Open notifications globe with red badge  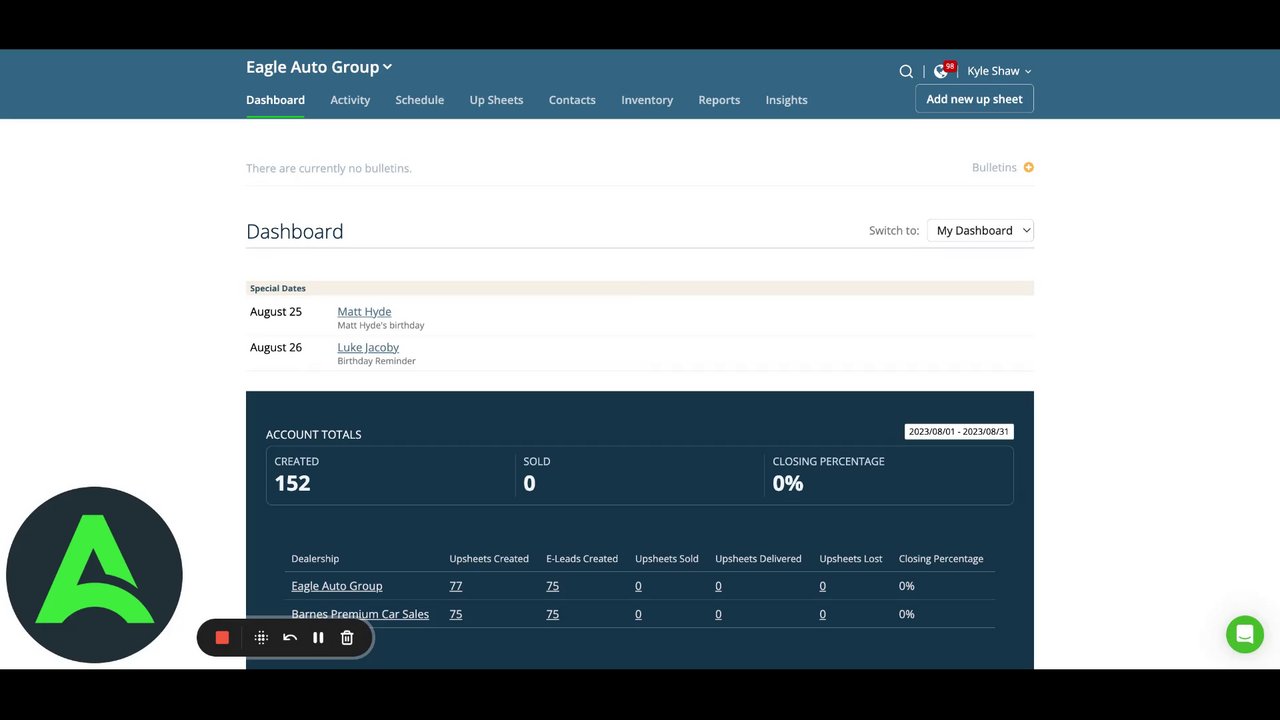tap(942, 70)
